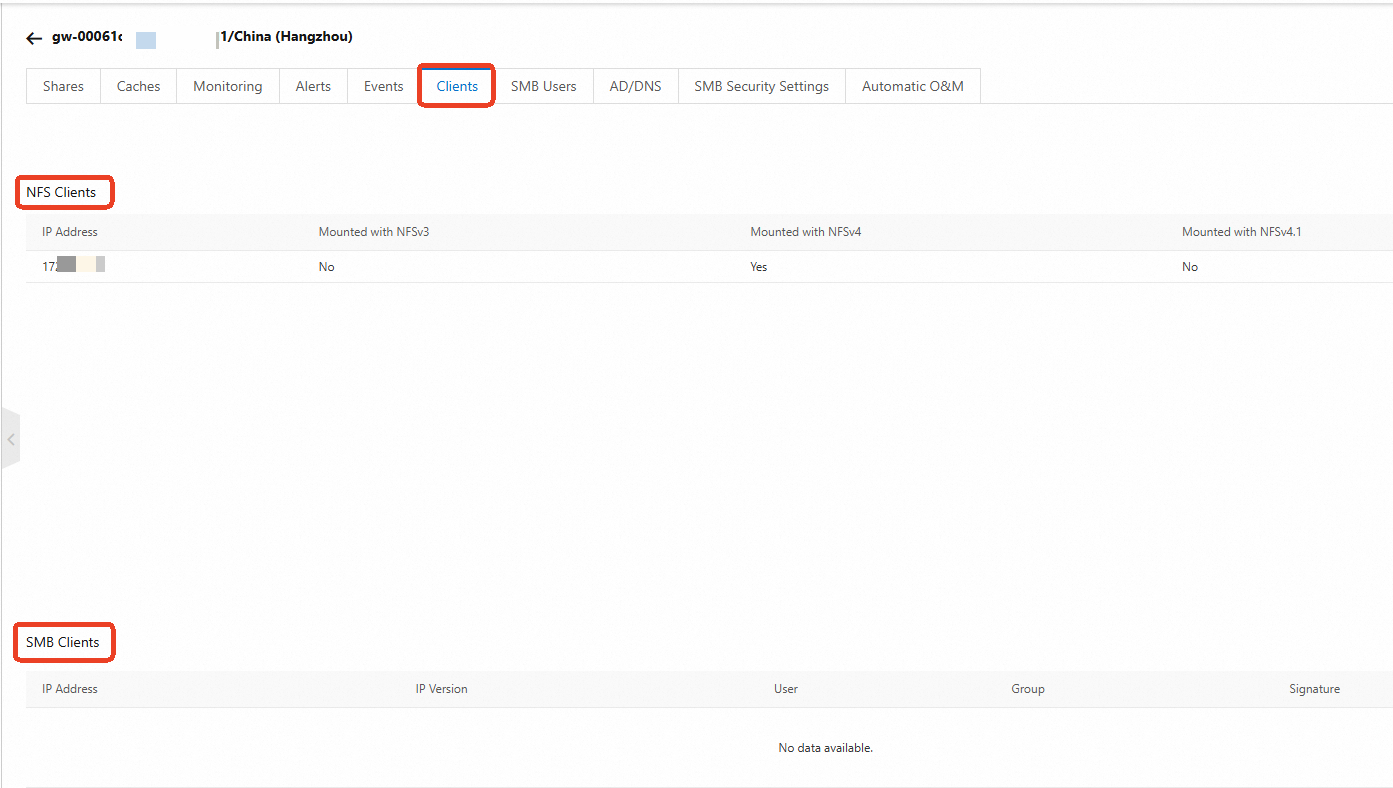Open the SMB Users tab
This screenshot has height=788, width=1393.
pos(544,86)
